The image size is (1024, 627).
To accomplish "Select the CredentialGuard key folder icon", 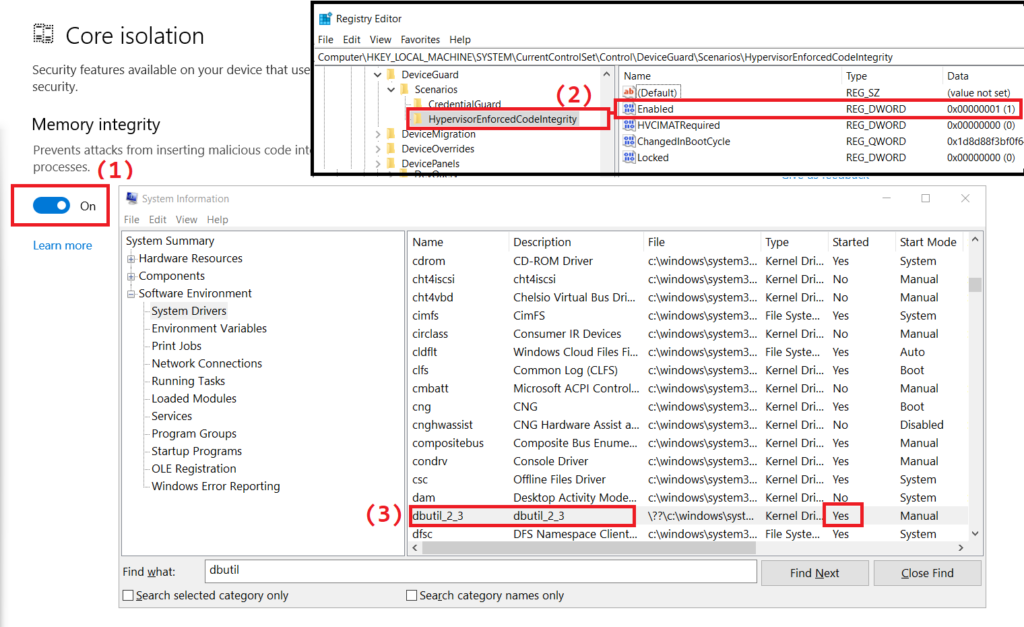I will pyautogui.click(x=418, y=104).
